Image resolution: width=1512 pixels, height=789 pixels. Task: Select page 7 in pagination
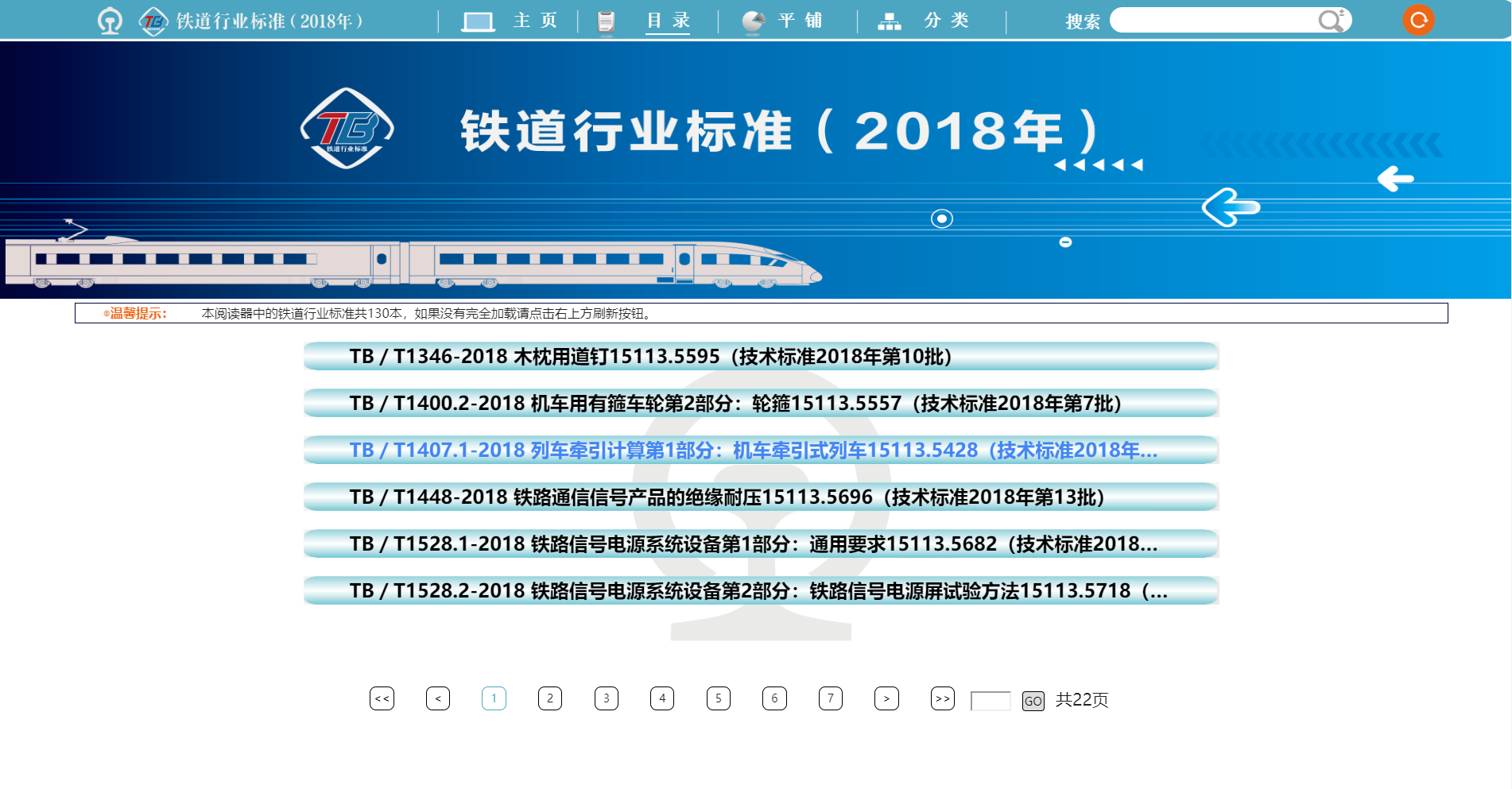831,698
